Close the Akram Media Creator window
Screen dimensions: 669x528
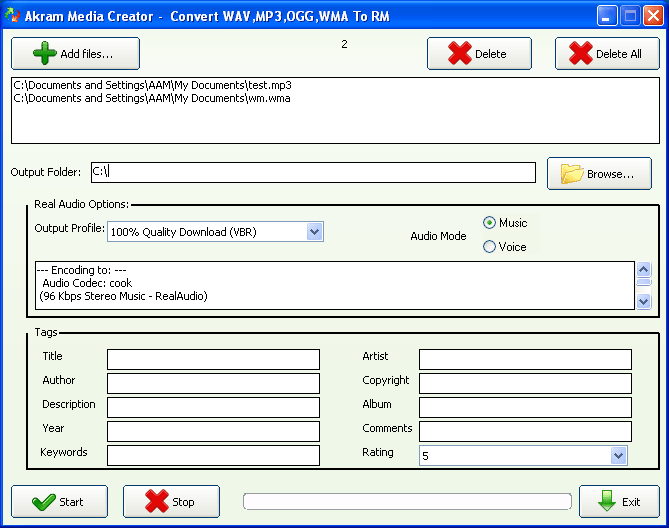coord(653,16)
